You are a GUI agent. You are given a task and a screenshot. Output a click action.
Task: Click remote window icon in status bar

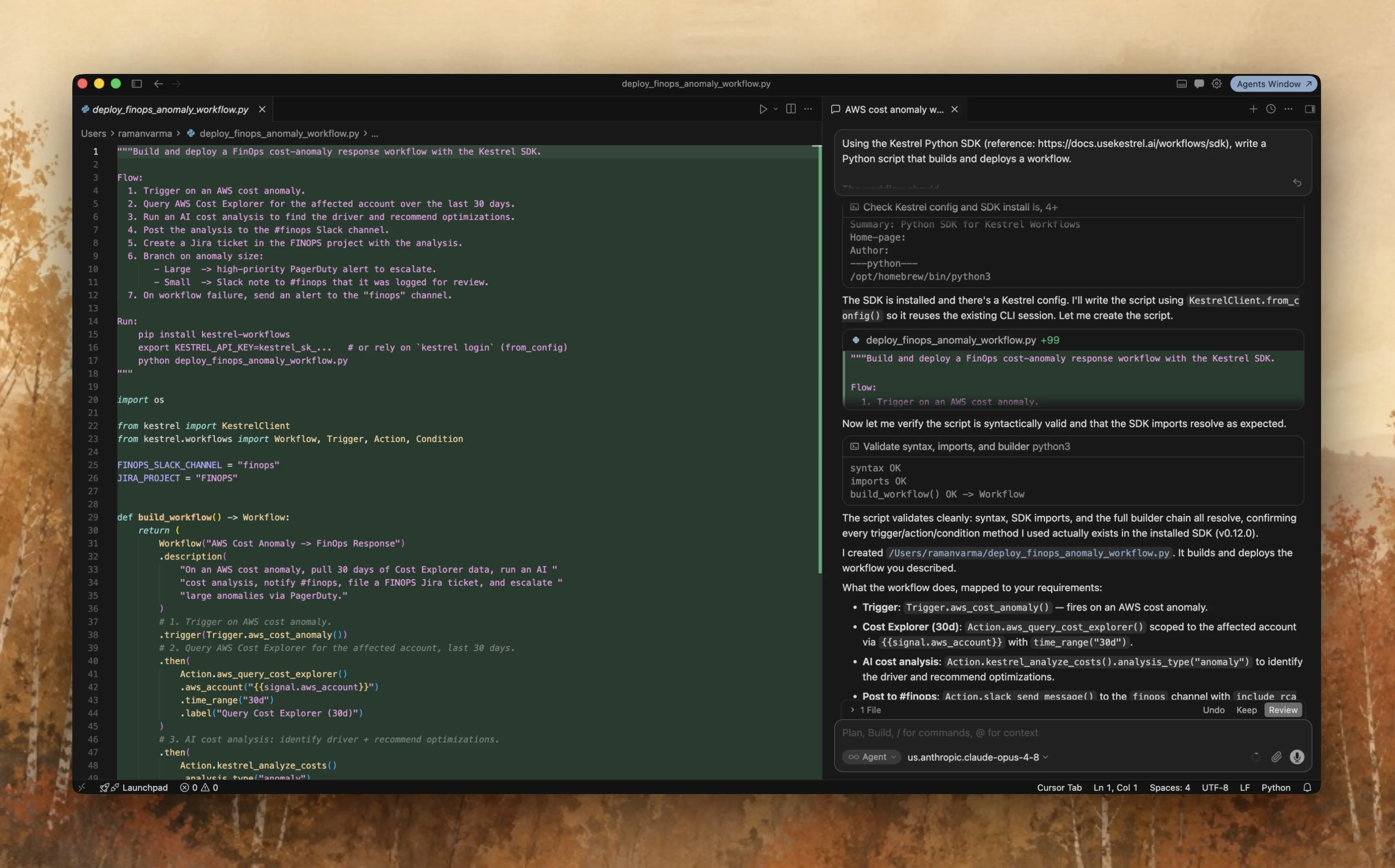pyautogui.click(x=82, y=788)
